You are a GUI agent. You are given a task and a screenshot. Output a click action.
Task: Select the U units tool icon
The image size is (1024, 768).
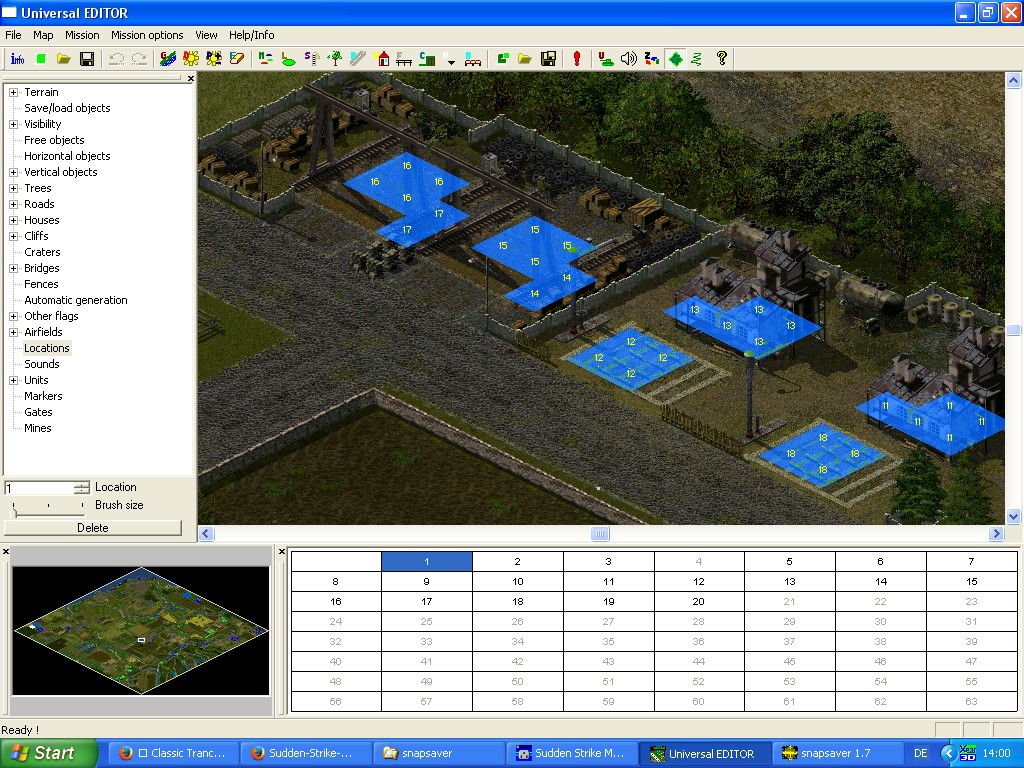click(x=605, y=59)
